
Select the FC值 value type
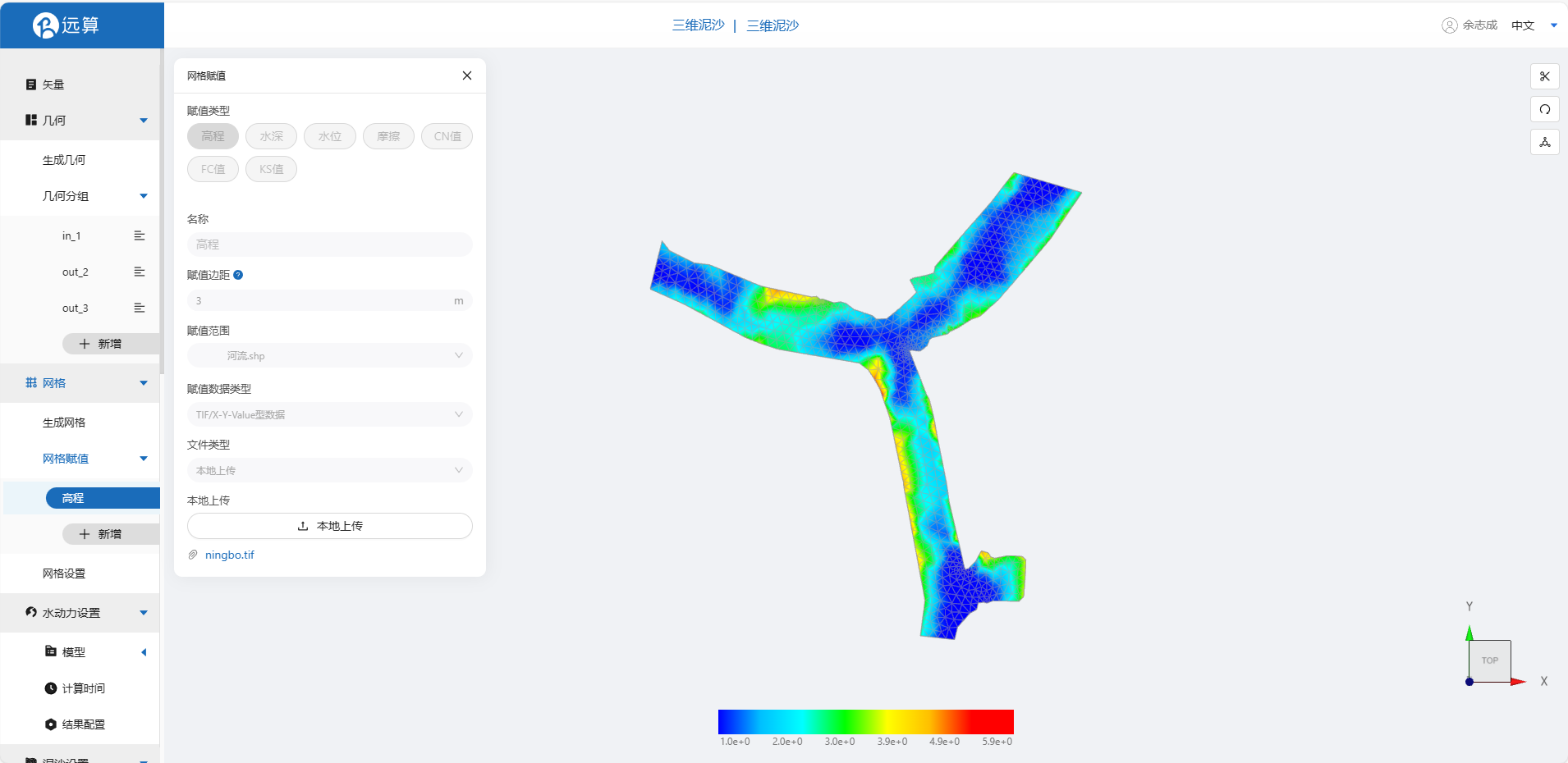coord(213,169)
